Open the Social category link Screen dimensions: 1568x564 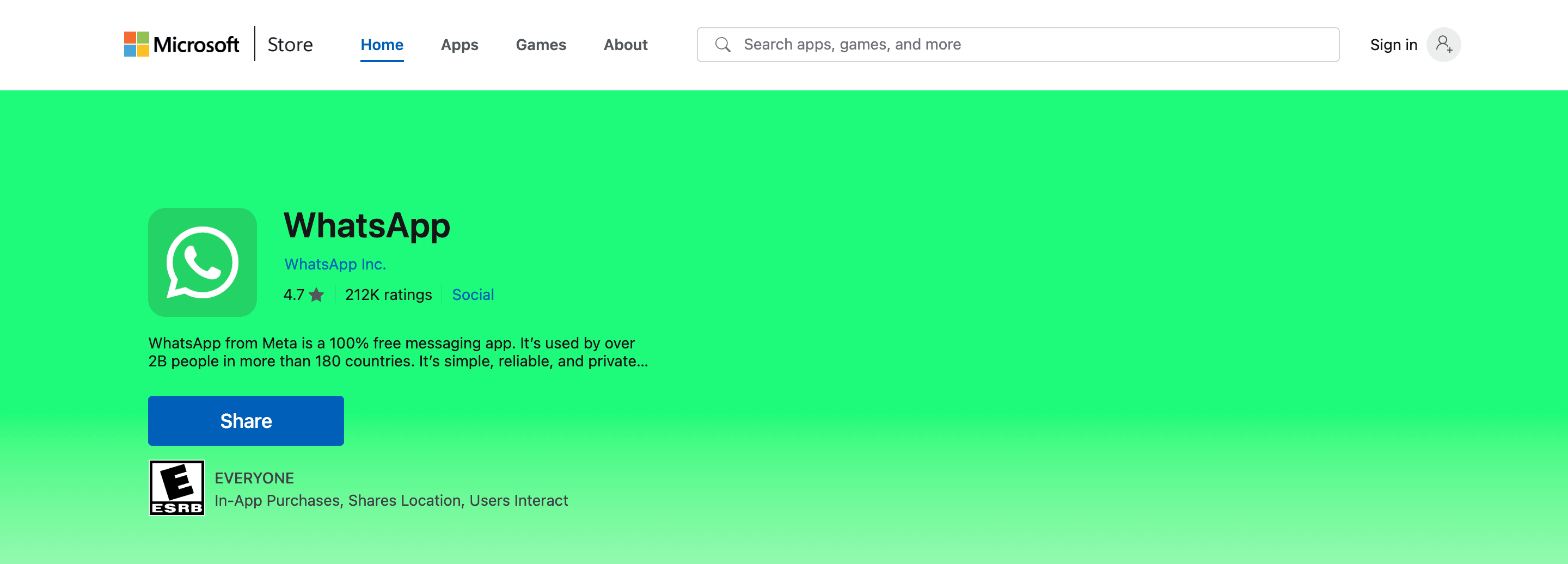click(473, 295)
